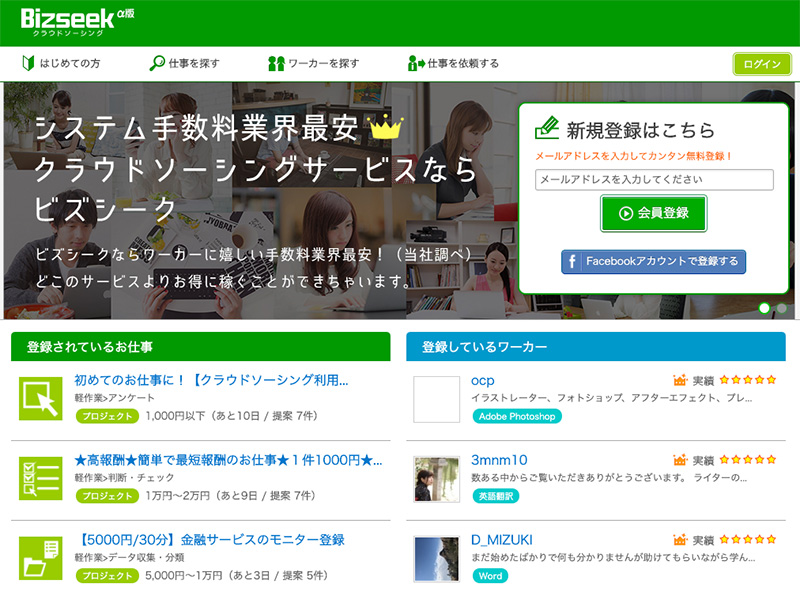Click category text 軽作業>データ収集・分類
This screenshot has height=599, width=800.
click(130, 557)
